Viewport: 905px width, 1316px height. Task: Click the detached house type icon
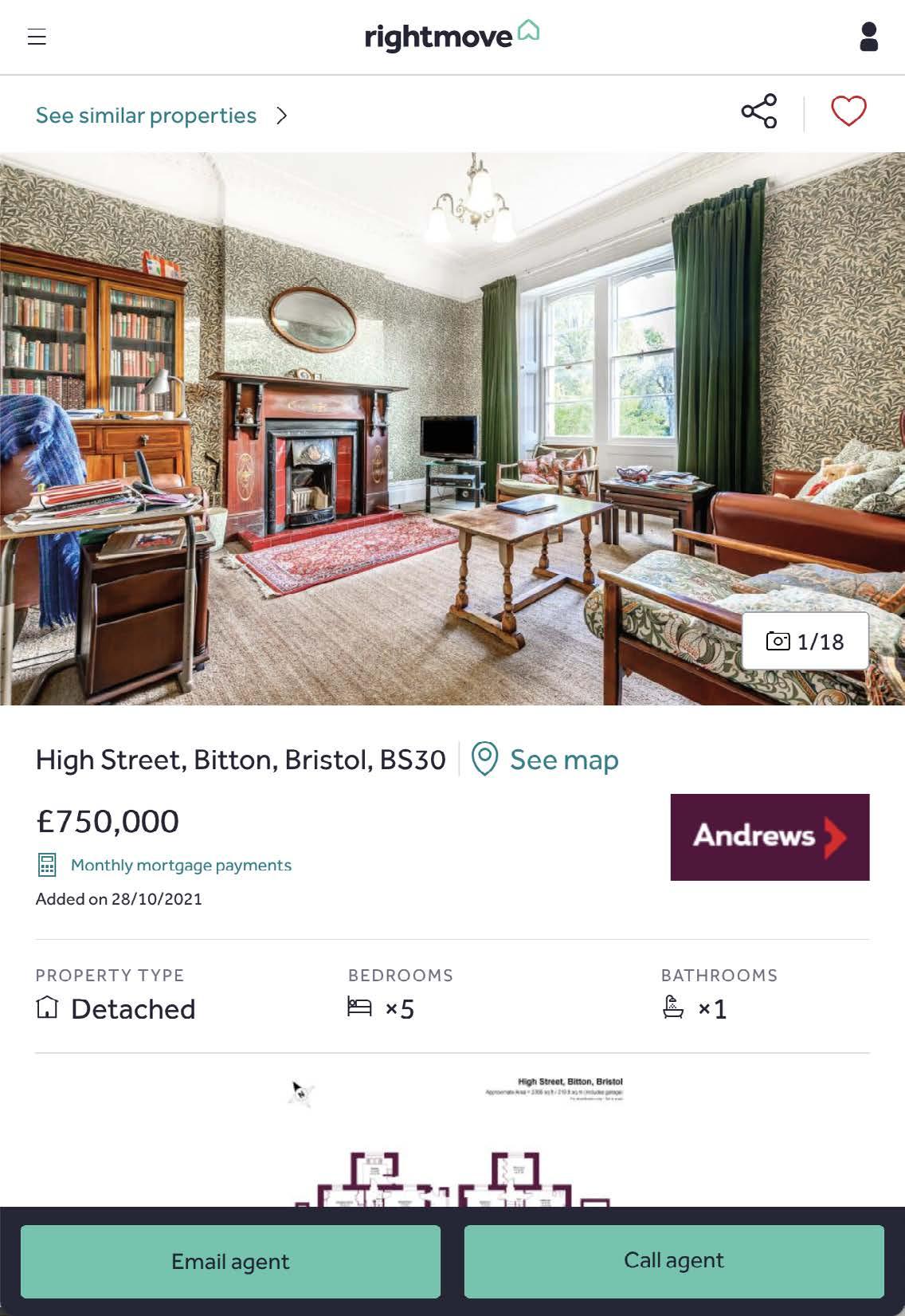(x=47, y=1008)
